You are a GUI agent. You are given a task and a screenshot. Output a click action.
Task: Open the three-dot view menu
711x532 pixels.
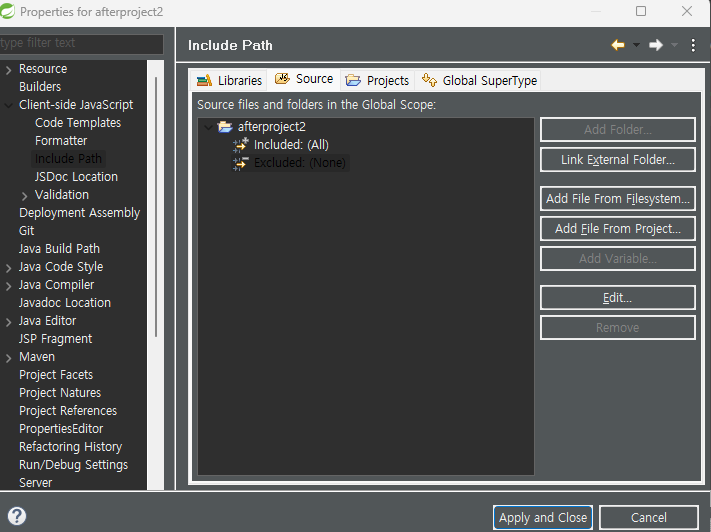tap(693, 45)
